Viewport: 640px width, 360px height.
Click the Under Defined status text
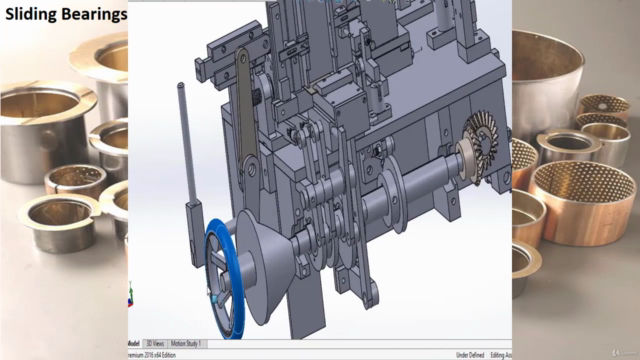470,355
